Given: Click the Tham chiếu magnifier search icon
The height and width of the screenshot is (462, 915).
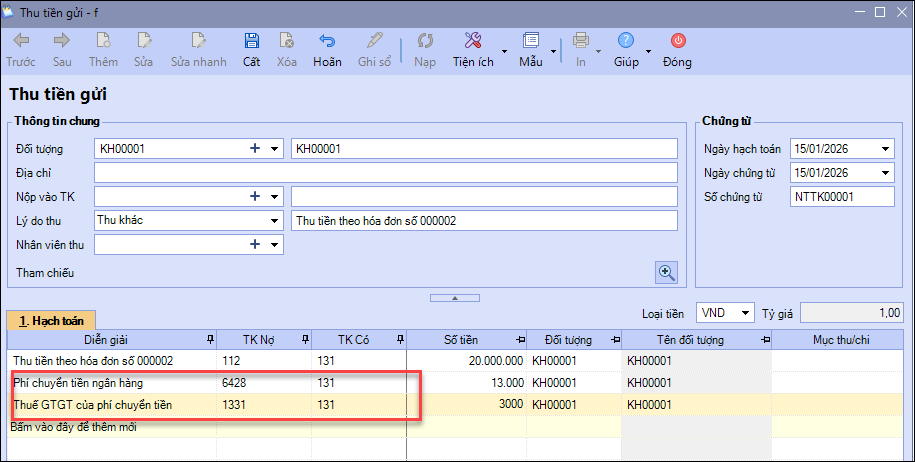Looking at the screenshot, I should tap(667, 271).
